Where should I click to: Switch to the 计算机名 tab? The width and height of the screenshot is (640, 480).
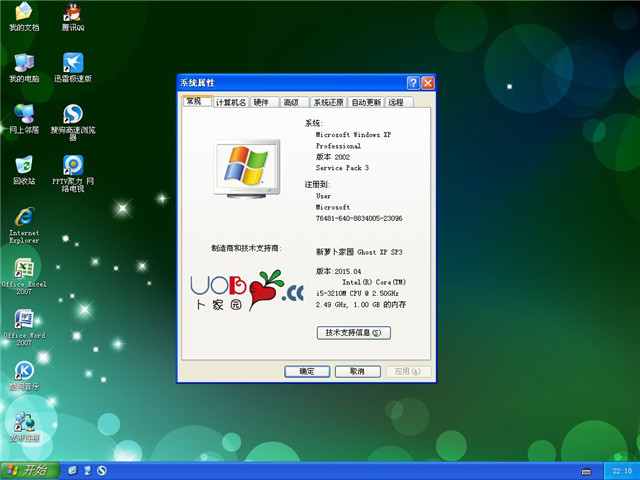coord(231,102)
